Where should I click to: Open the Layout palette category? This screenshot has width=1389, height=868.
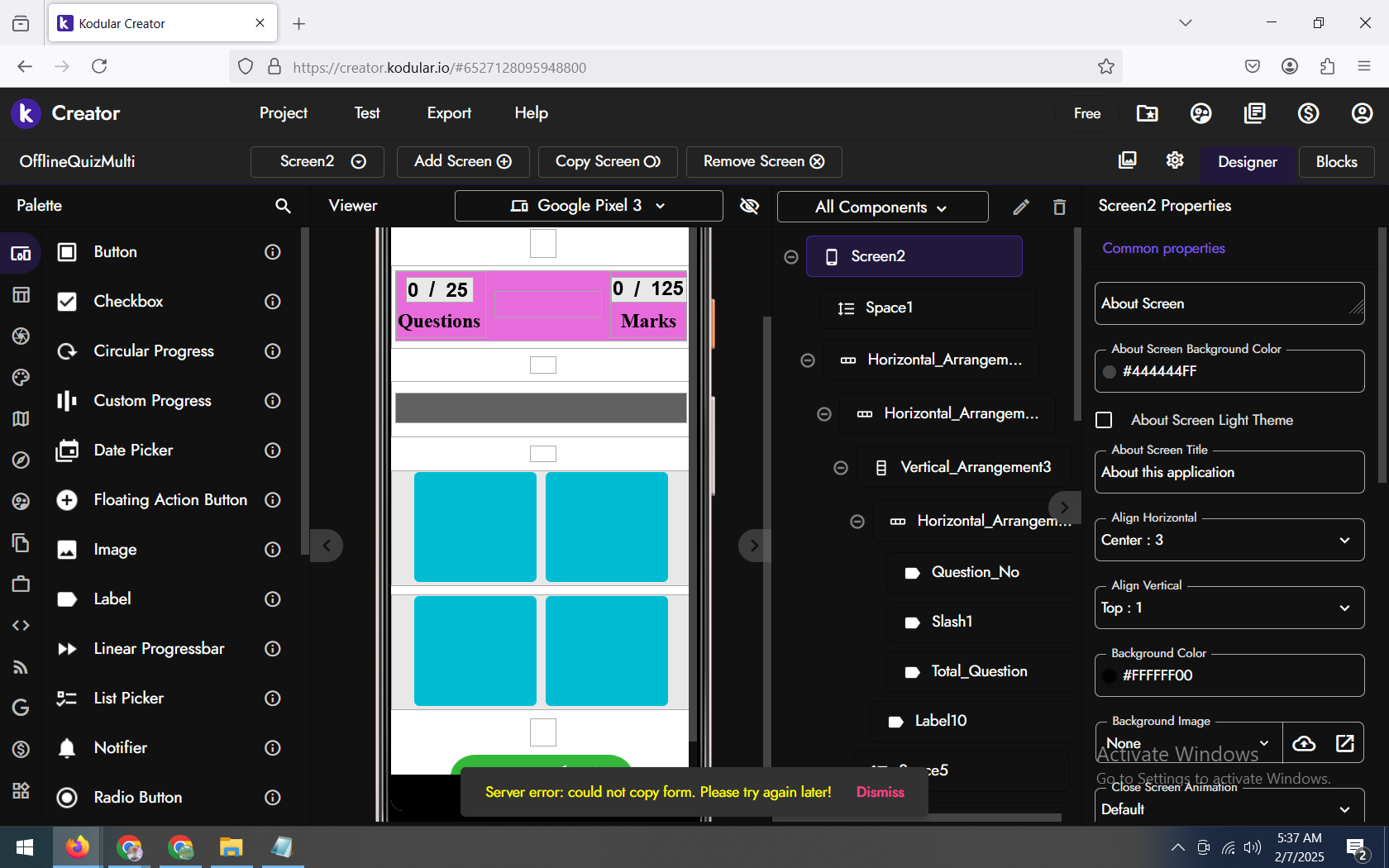point(21,295)
